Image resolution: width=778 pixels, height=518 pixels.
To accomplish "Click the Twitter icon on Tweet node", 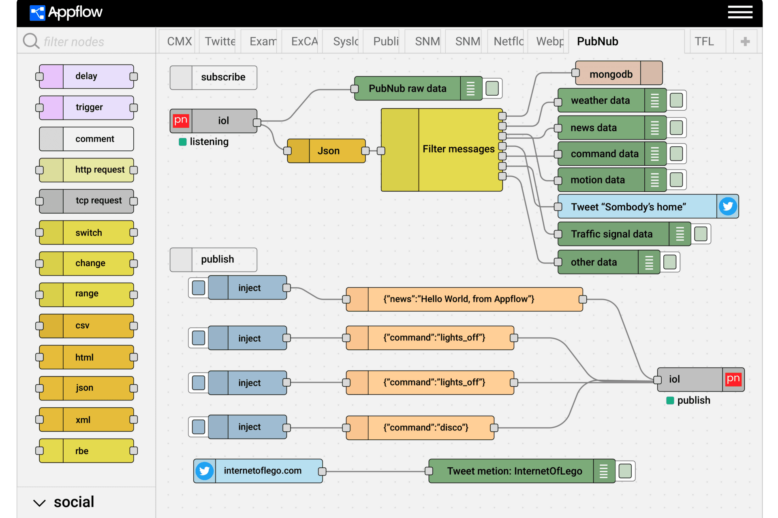I will tap(727, 206).
